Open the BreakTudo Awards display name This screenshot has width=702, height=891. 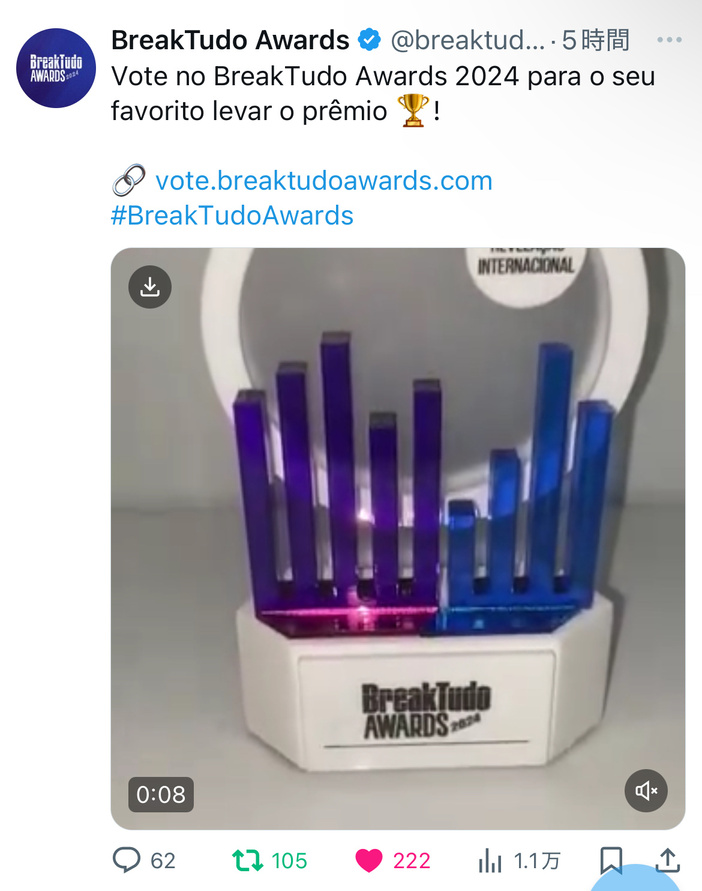click(x=230, y=40)
